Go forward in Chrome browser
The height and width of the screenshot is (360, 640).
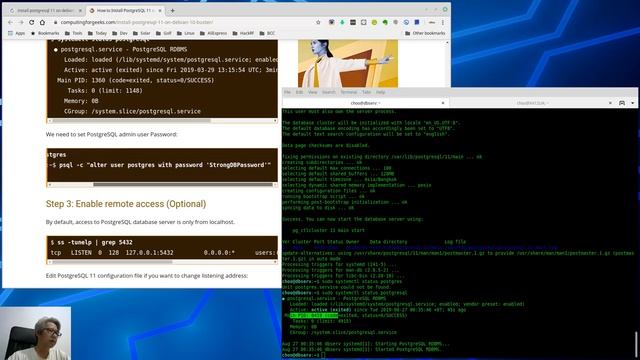[x=21, y=22]
